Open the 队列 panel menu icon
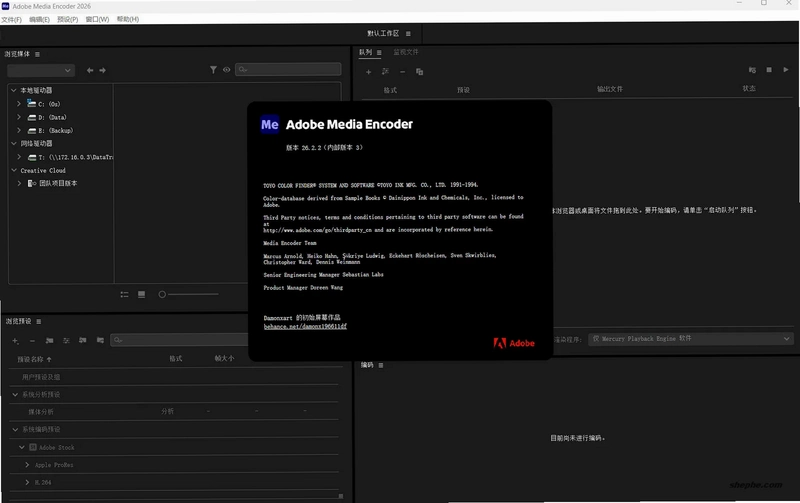800x503 pixels. coord(379,52)
